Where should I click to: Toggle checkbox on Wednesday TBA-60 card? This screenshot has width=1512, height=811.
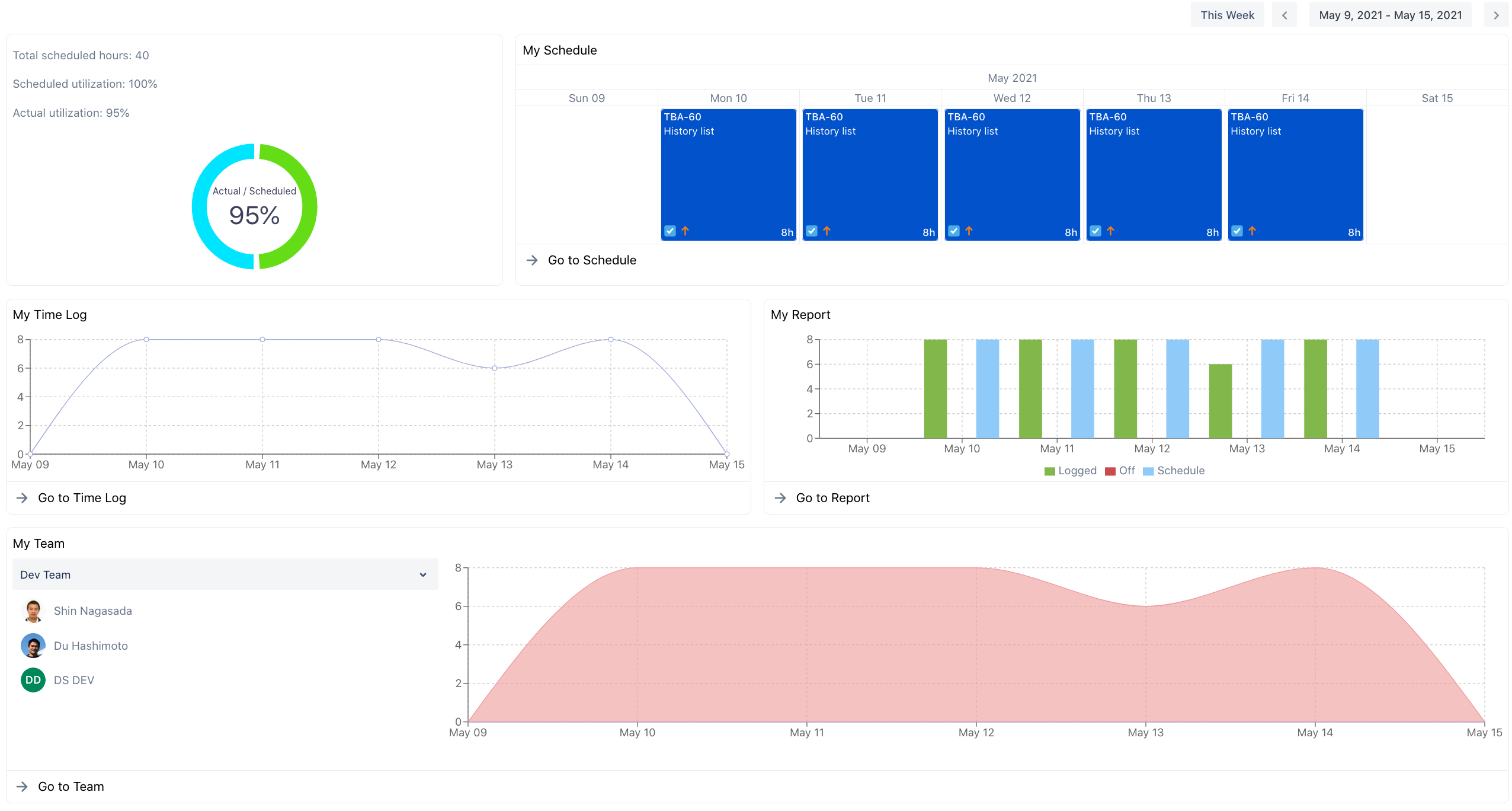click(954, 231)
